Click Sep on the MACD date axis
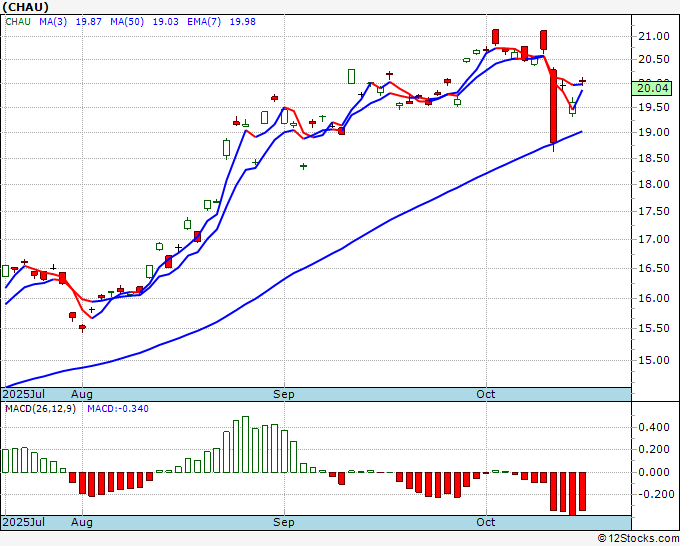Image resolution: width=680 pixels, height=546 pixels. (x=284, y=522)
